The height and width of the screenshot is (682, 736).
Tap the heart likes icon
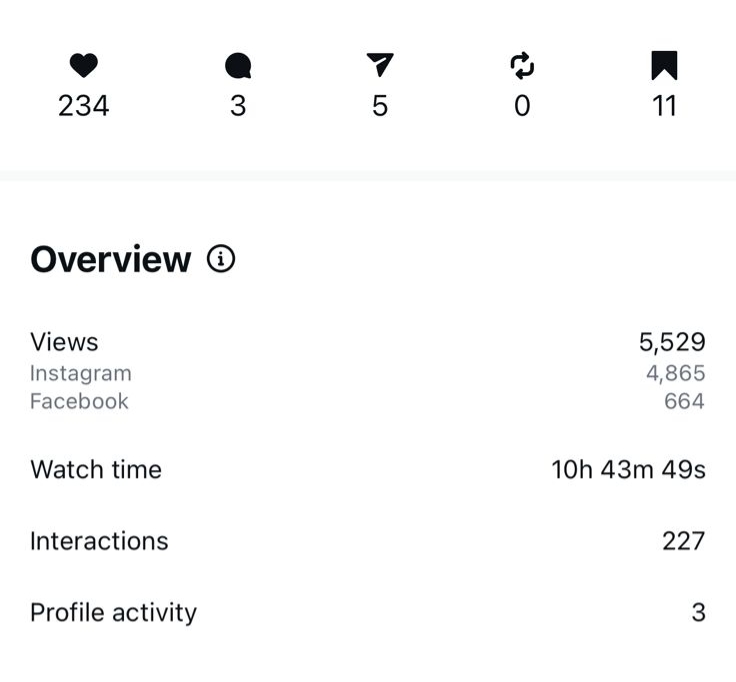[x=84, y=67]
